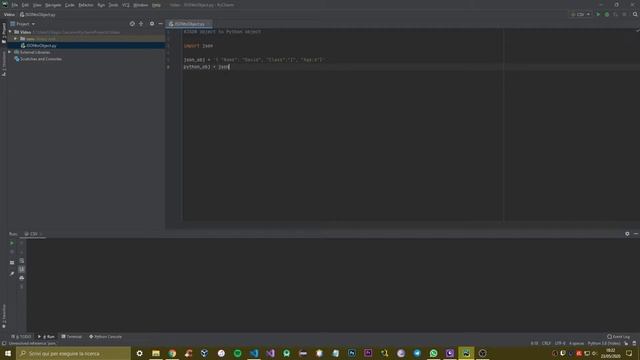Click Python interpreter selector in status bar
Image resolution: width=640 pixels, height=360 pixels.
(604, 343)
